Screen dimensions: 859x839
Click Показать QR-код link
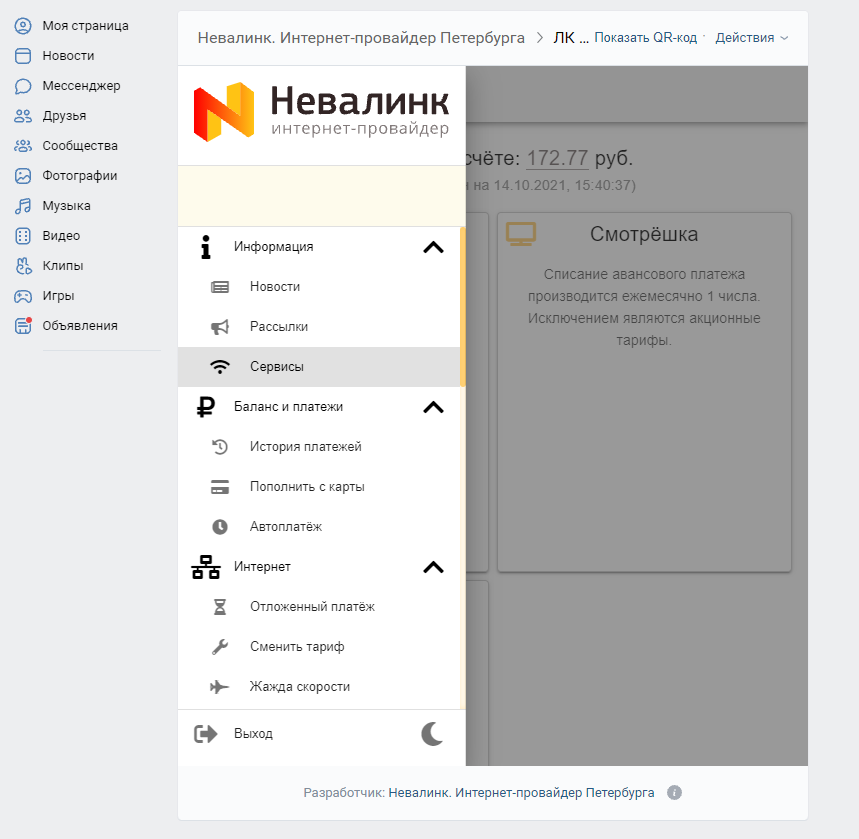[x=645, y=38]
